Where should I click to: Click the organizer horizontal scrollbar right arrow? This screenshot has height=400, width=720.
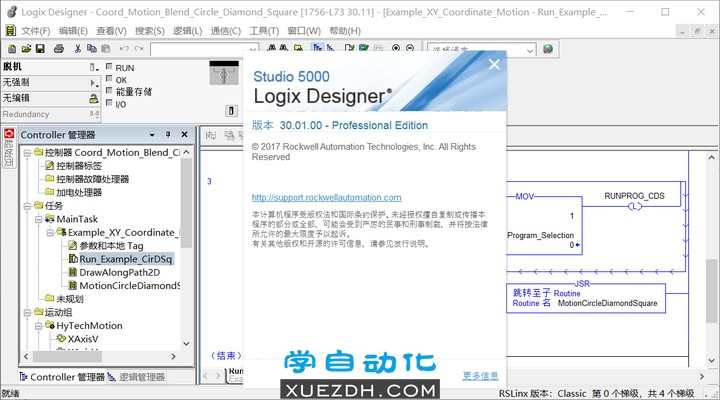[173, 356]
